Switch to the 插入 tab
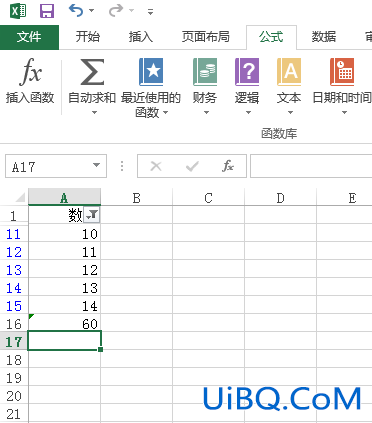 point(141,37)
